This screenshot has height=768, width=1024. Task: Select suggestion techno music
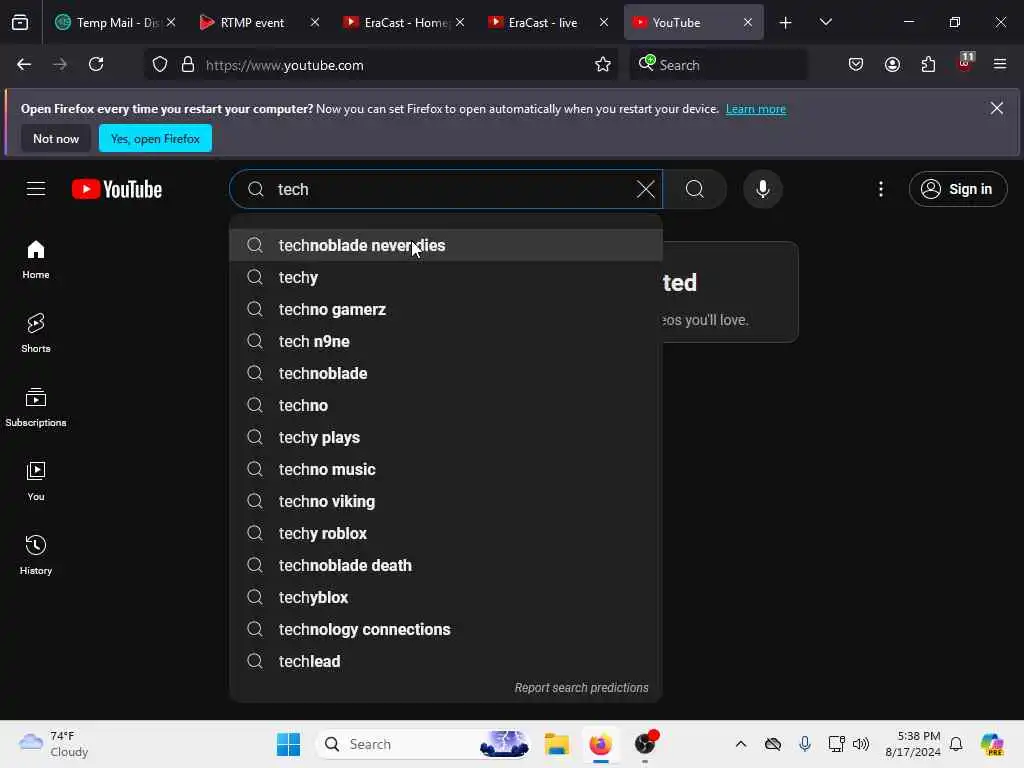446,470
